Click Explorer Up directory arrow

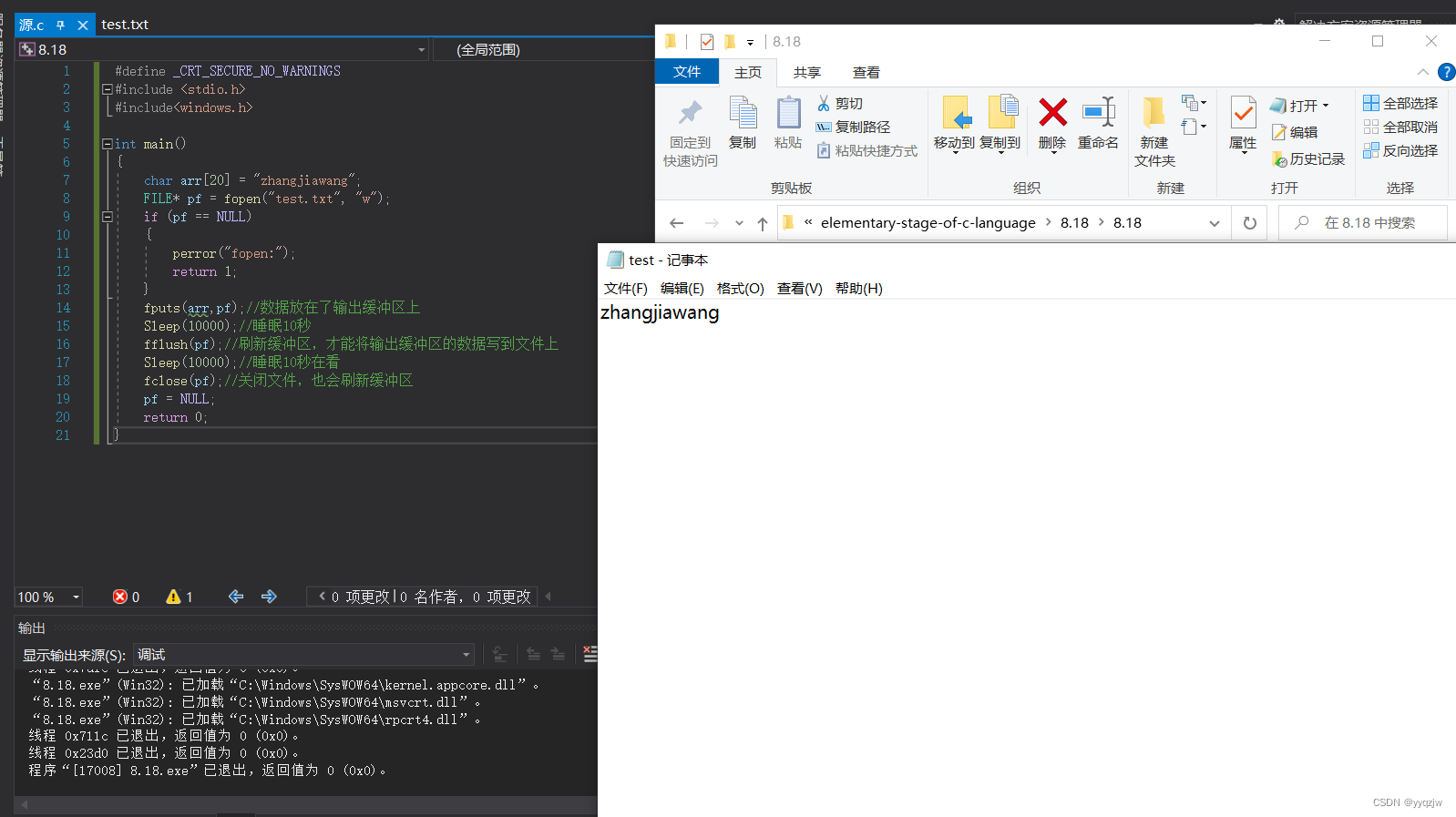pos(763,223)
